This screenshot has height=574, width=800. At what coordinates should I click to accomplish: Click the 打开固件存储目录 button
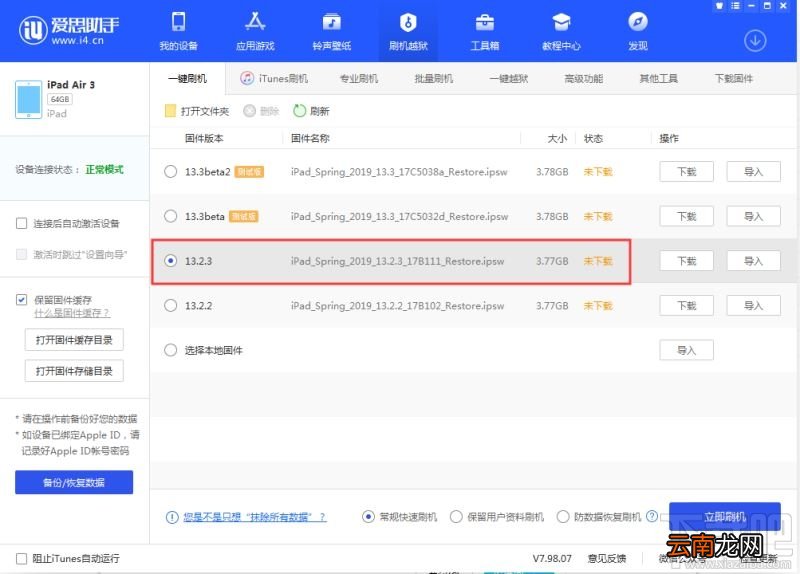tap(74, 371)
